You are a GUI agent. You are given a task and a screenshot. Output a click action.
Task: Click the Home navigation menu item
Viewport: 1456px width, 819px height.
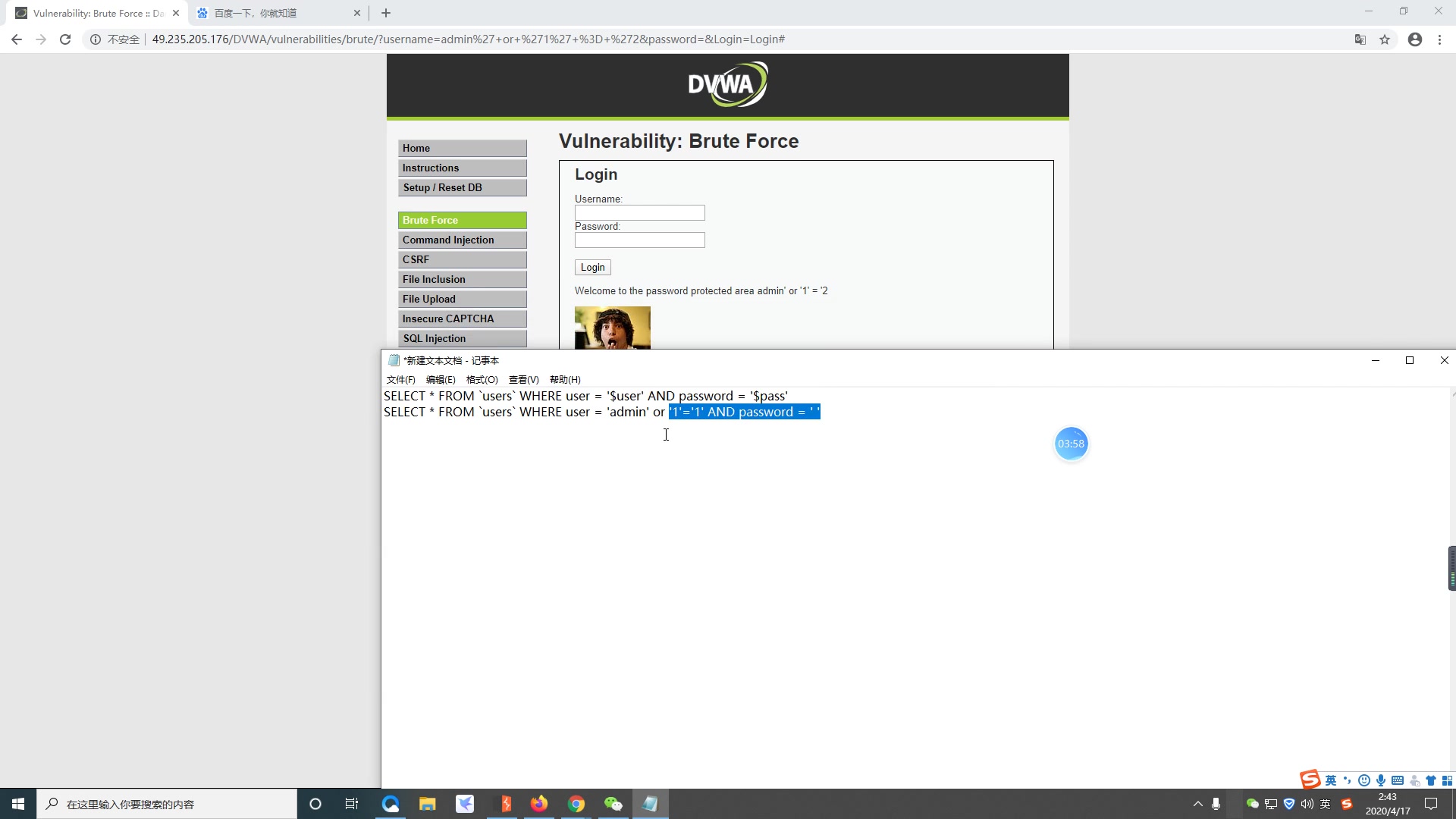pyautogui.click(x=464, y=148)
